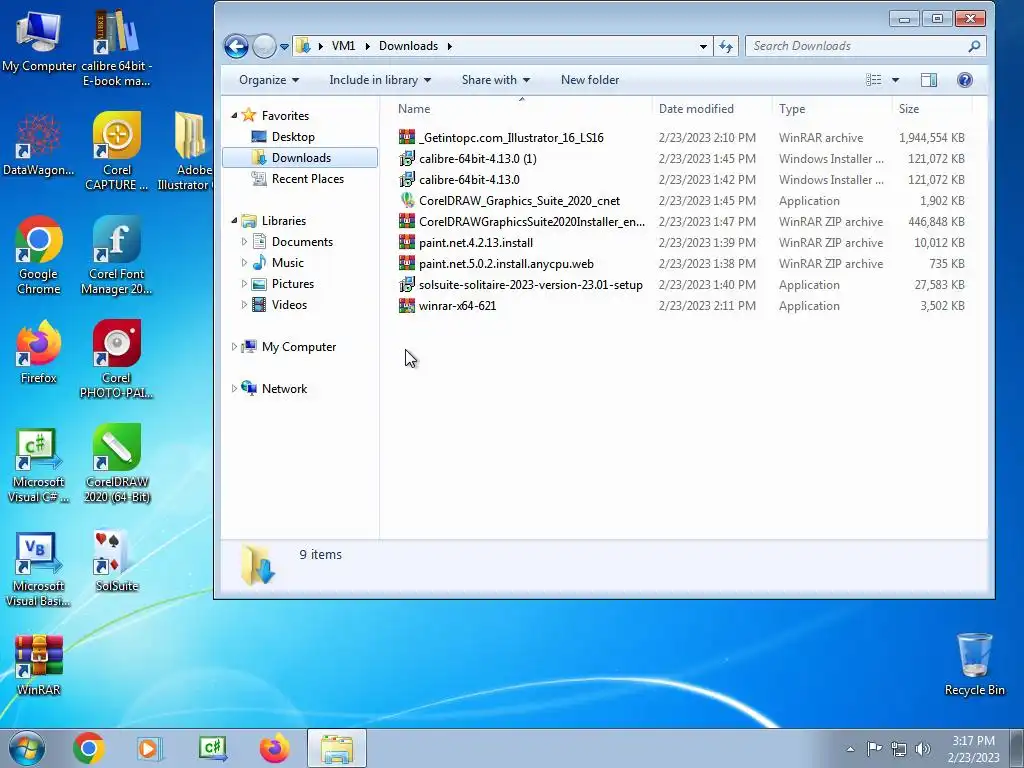The image size is (1024, 768).
Task: Show hidden tray icons arrow
Action: tap(850, 749)
